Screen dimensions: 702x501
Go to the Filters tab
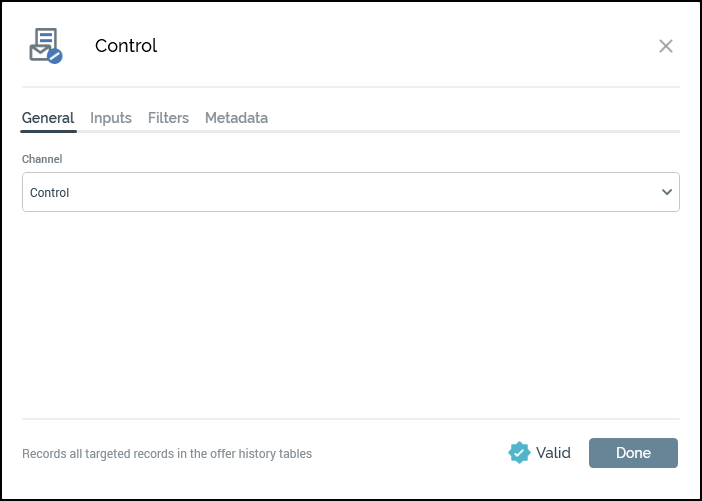(x=168, y=118)
